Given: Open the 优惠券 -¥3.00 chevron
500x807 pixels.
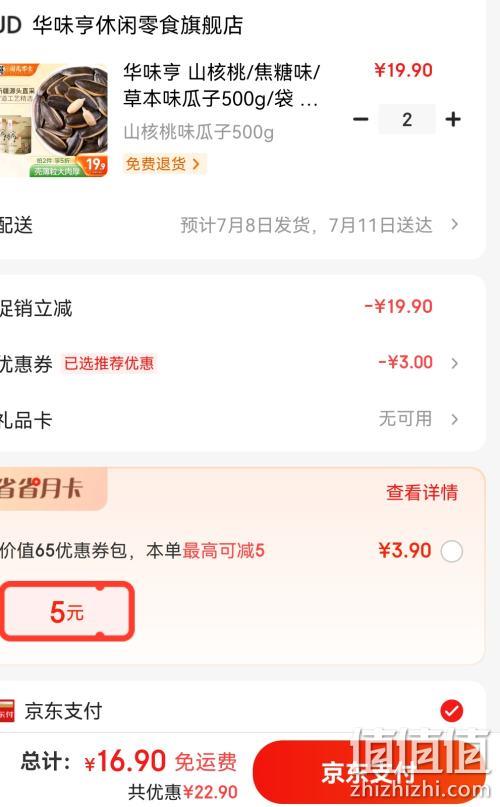Looking at the screenshot, I should tap(454, 363).
